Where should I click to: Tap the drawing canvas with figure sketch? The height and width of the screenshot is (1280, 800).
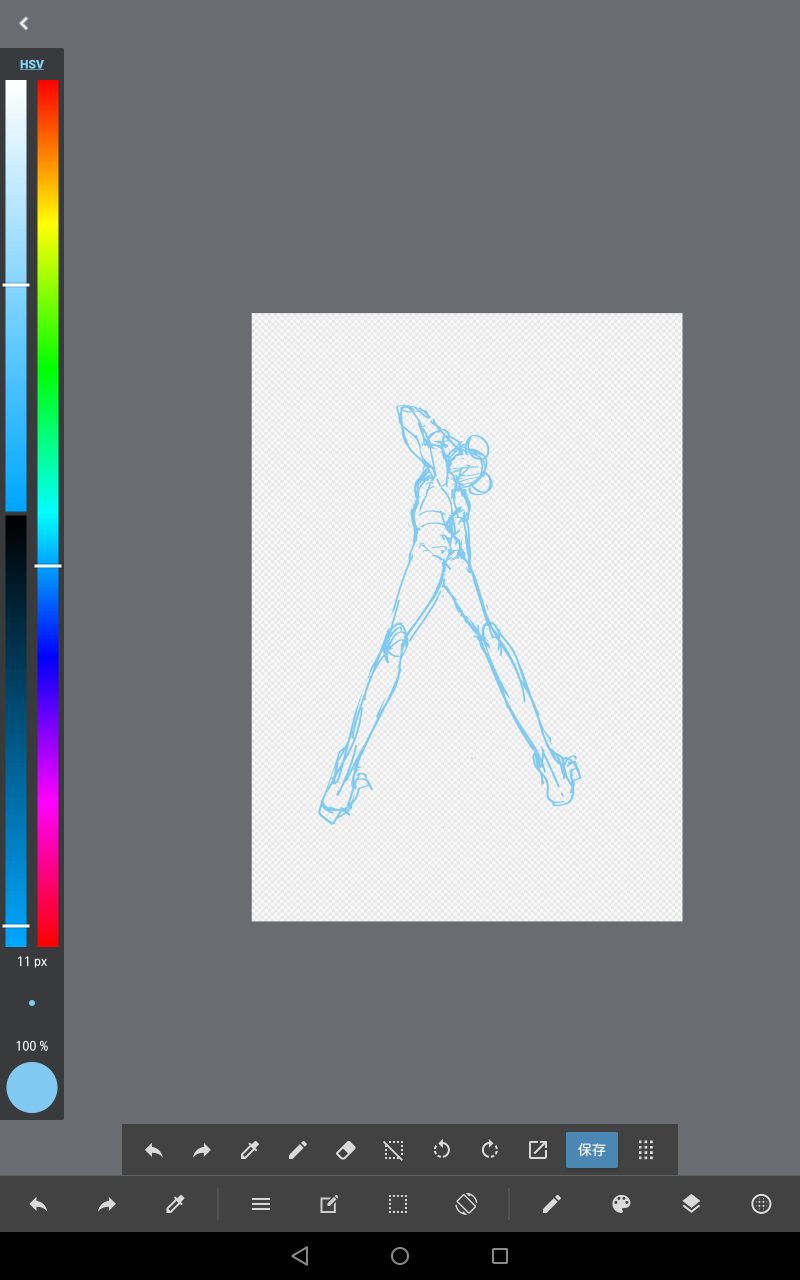467,617
